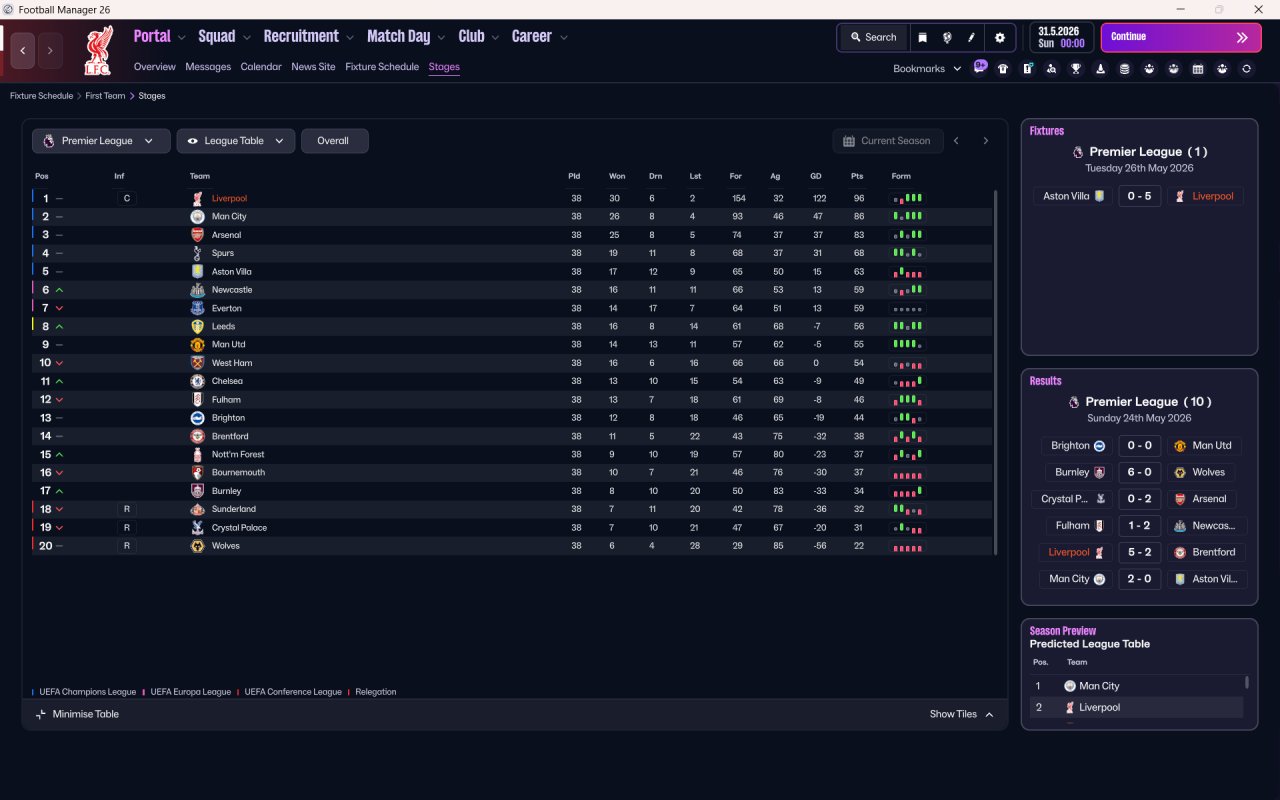Expand the Recruitment menu chevron
The image size is (1280, 800).
[x=350, y=38]
